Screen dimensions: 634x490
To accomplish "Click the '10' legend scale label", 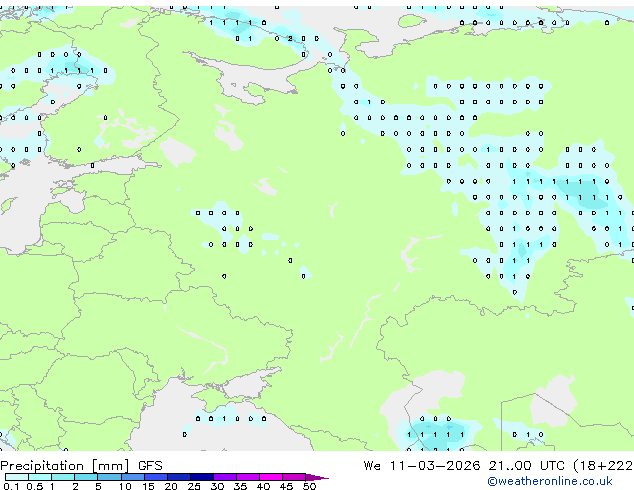I will 125,486.
